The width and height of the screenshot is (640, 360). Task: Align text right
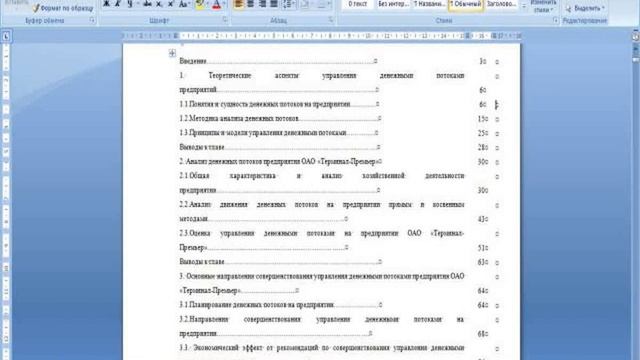click(x=262, y=4)
